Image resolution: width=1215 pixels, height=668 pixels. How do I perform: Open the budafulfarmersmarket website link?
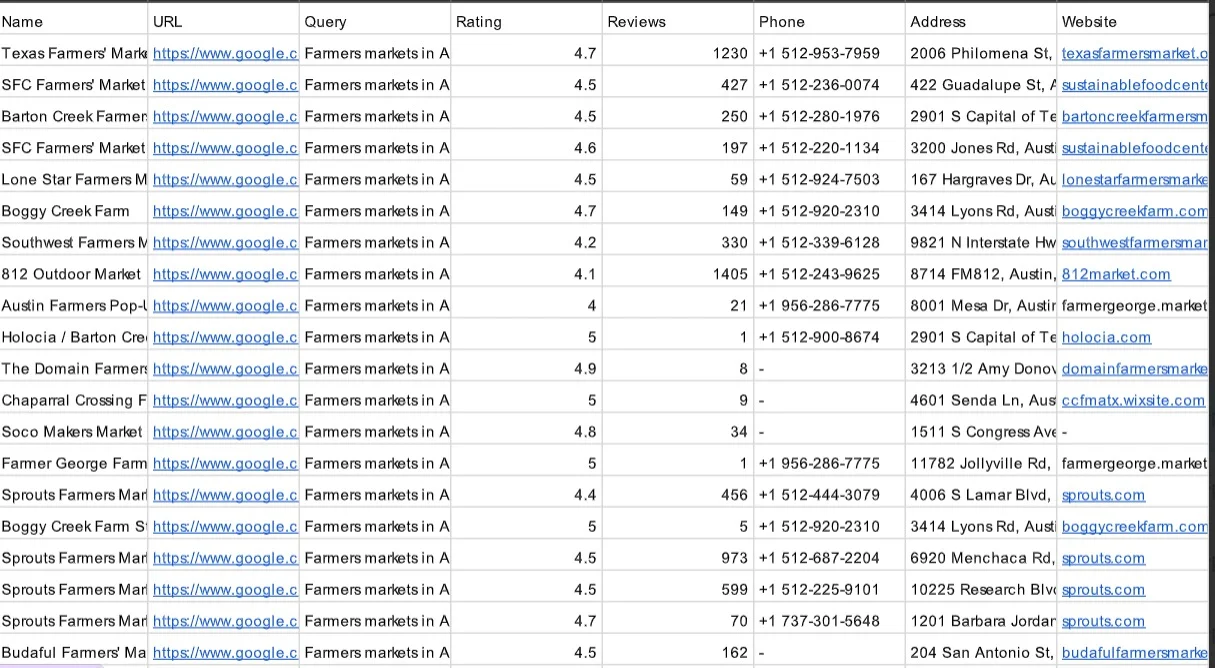pos(1134,653)
